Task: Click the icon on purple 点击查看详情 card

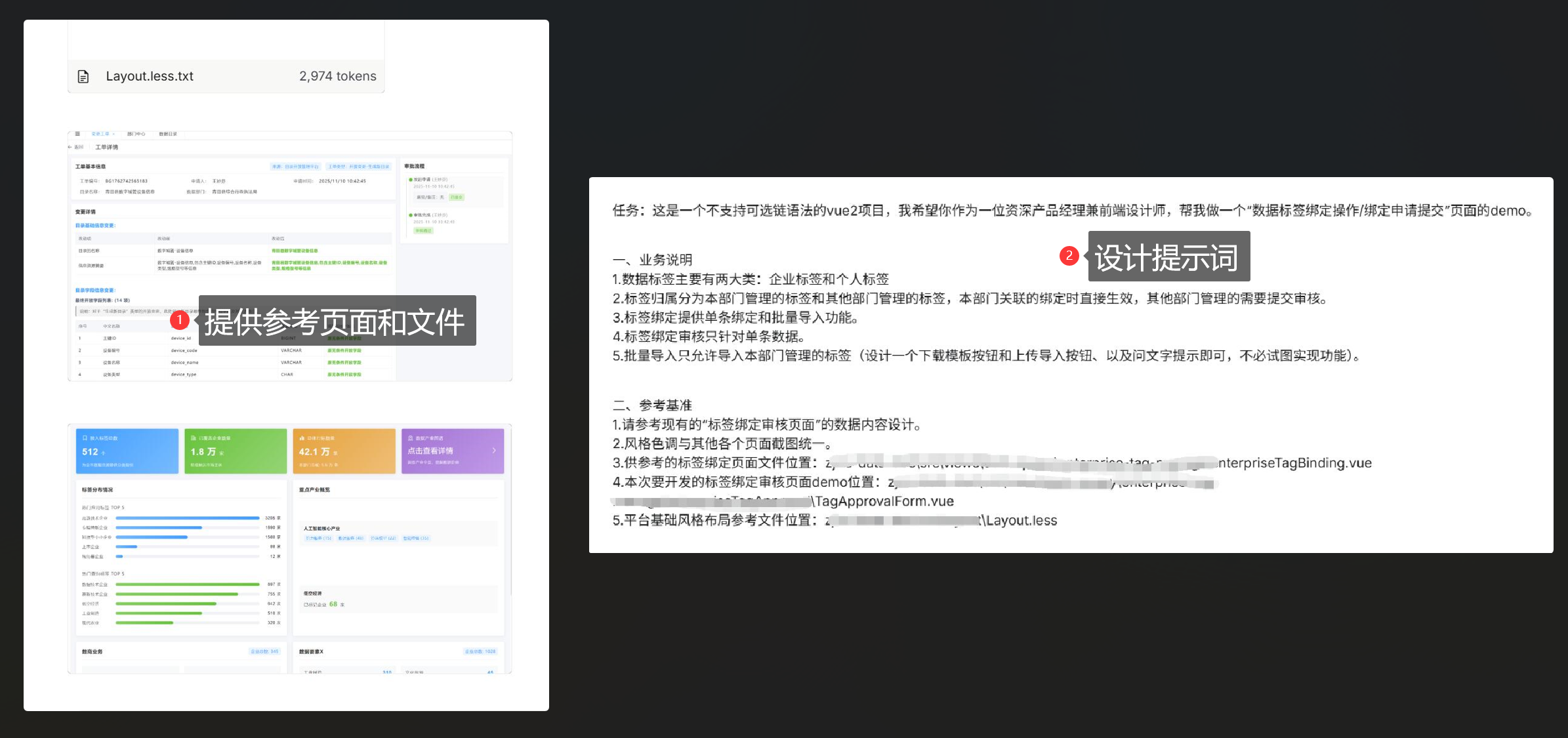Action: coord(411,438)
